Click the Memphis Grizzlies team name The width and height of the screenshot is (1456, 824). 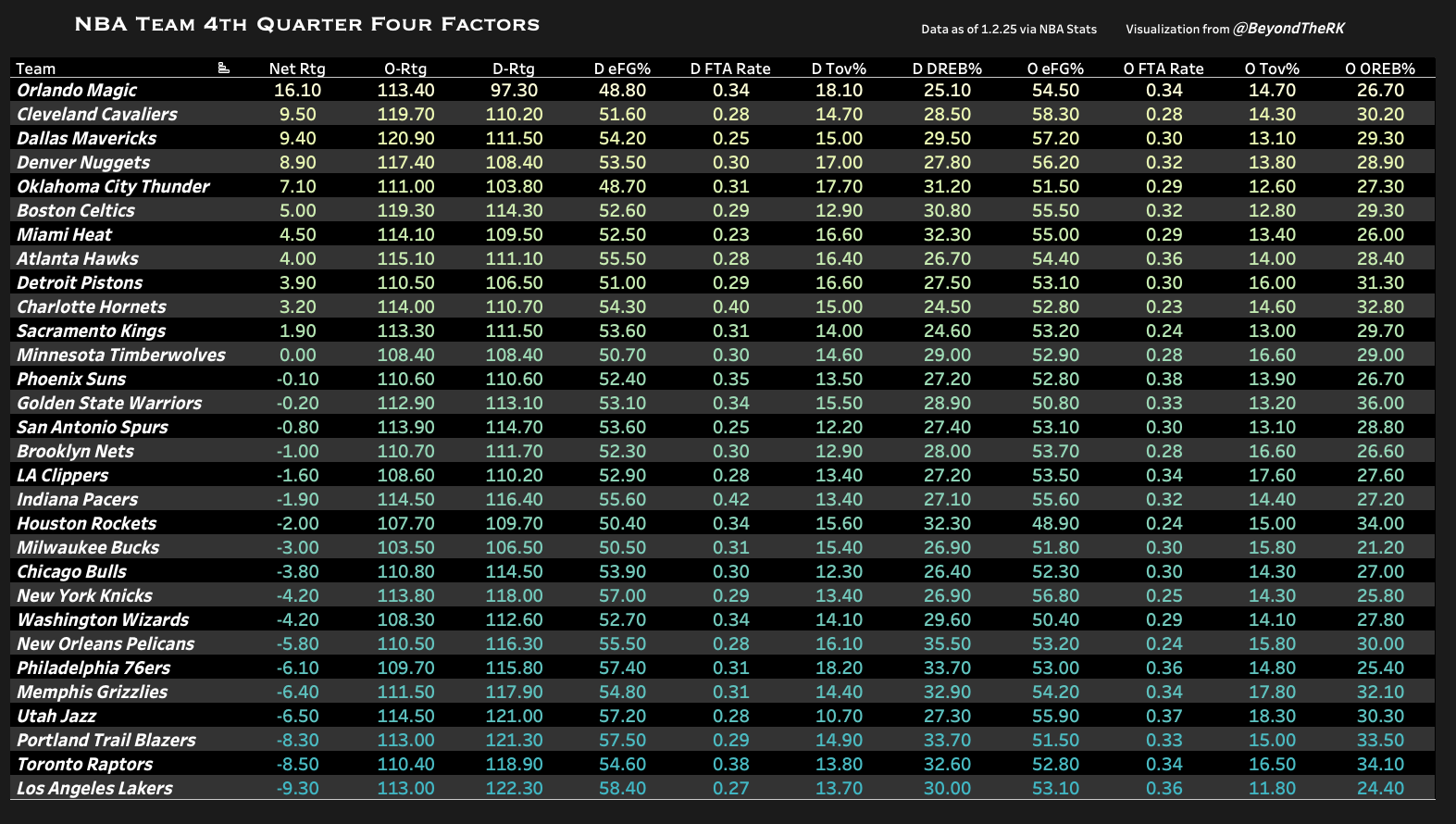(x=93, y=692)
